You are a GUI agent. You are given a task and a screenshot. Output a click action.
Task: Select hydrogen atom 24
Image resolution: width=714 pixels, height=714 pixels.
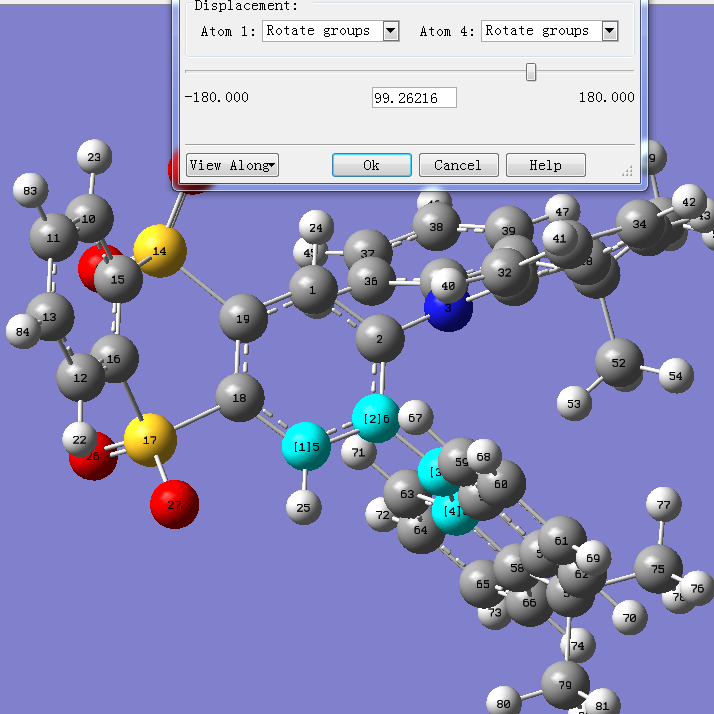pyautogui.click(x=316, y=227)
